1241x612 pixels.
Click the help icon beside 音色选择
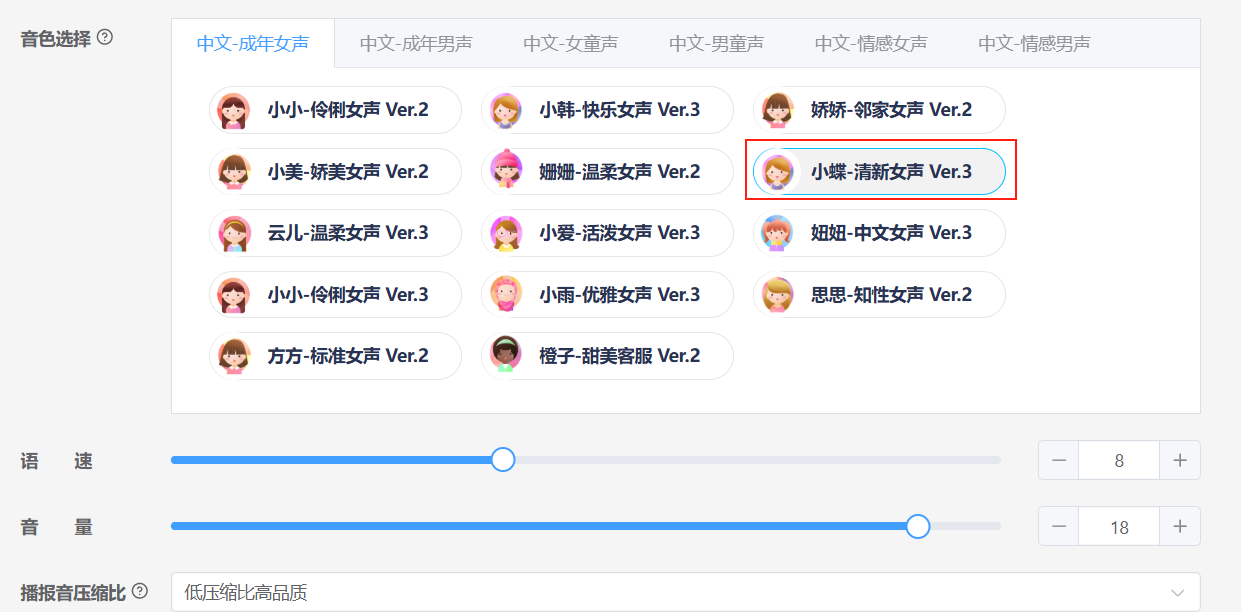pos(105,38)
